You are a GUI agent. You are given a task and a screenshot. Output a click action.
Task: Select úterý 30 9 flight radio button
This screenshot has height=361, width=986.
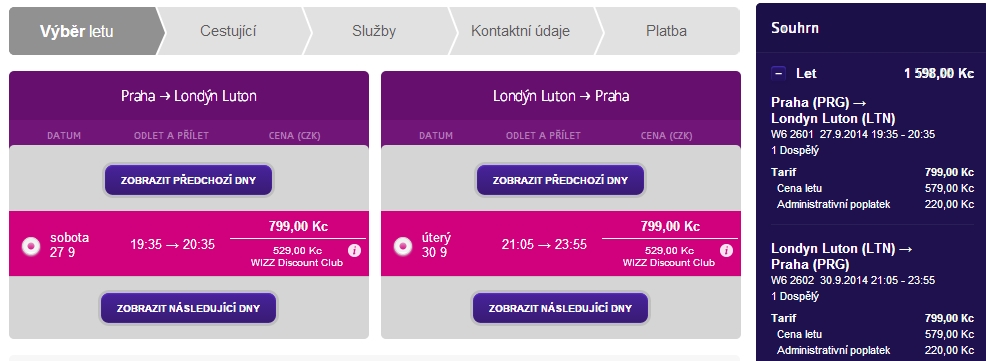402,246
